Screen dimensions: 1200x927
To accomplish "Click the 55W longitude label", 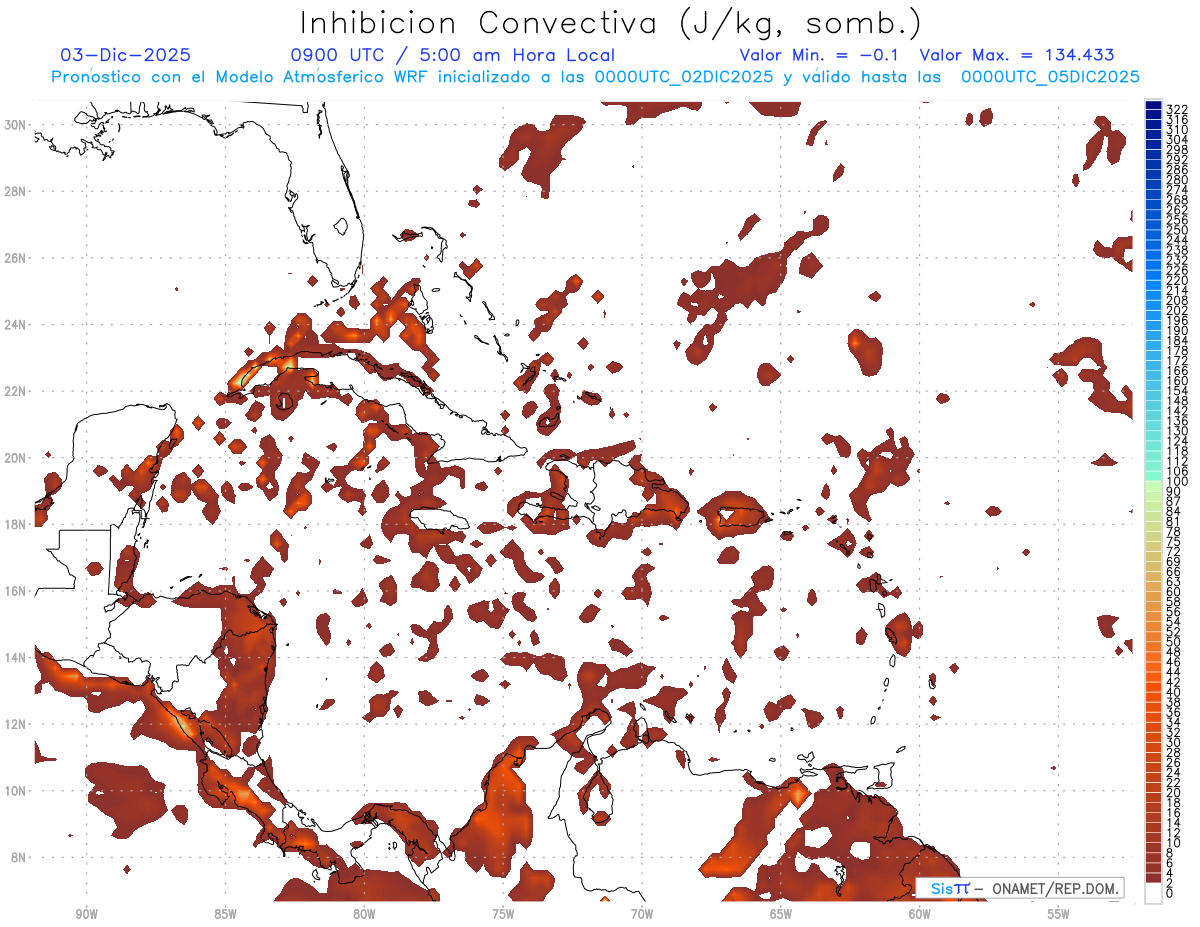I will [1058, 914].
